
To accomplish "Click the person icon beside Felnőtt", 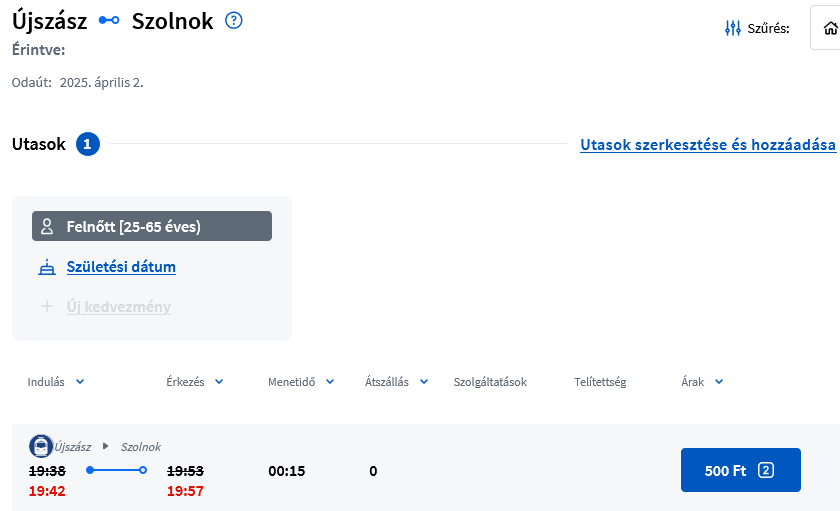I will click(x=46, y=226).
